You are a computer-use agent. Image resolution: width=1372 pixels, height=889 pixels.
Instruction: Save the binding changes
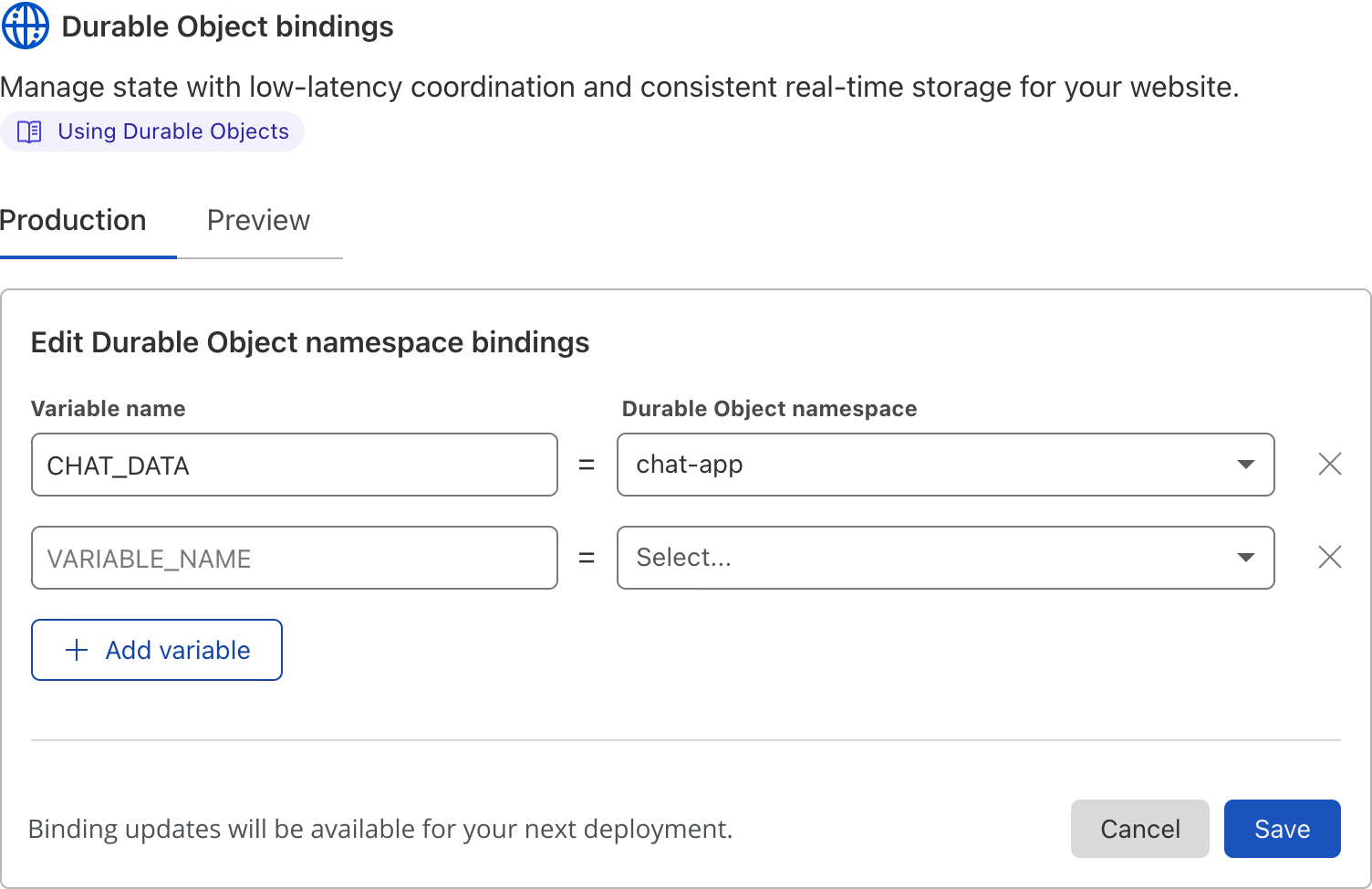[x=1282, y=829]
